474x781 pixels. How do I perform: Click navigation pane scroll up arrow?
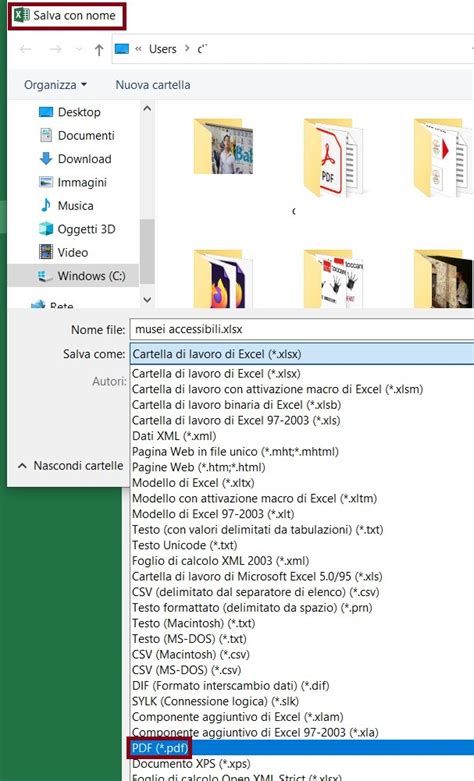pos(147,108)
